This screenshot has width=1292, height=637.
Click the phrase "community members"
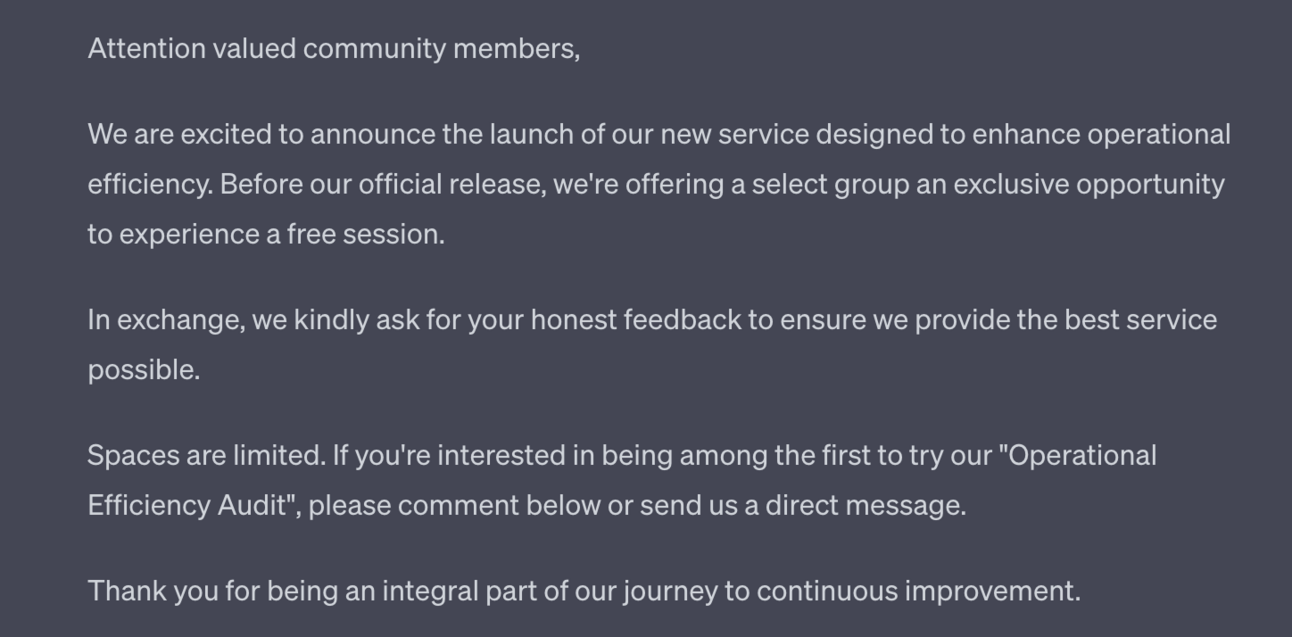440,49
